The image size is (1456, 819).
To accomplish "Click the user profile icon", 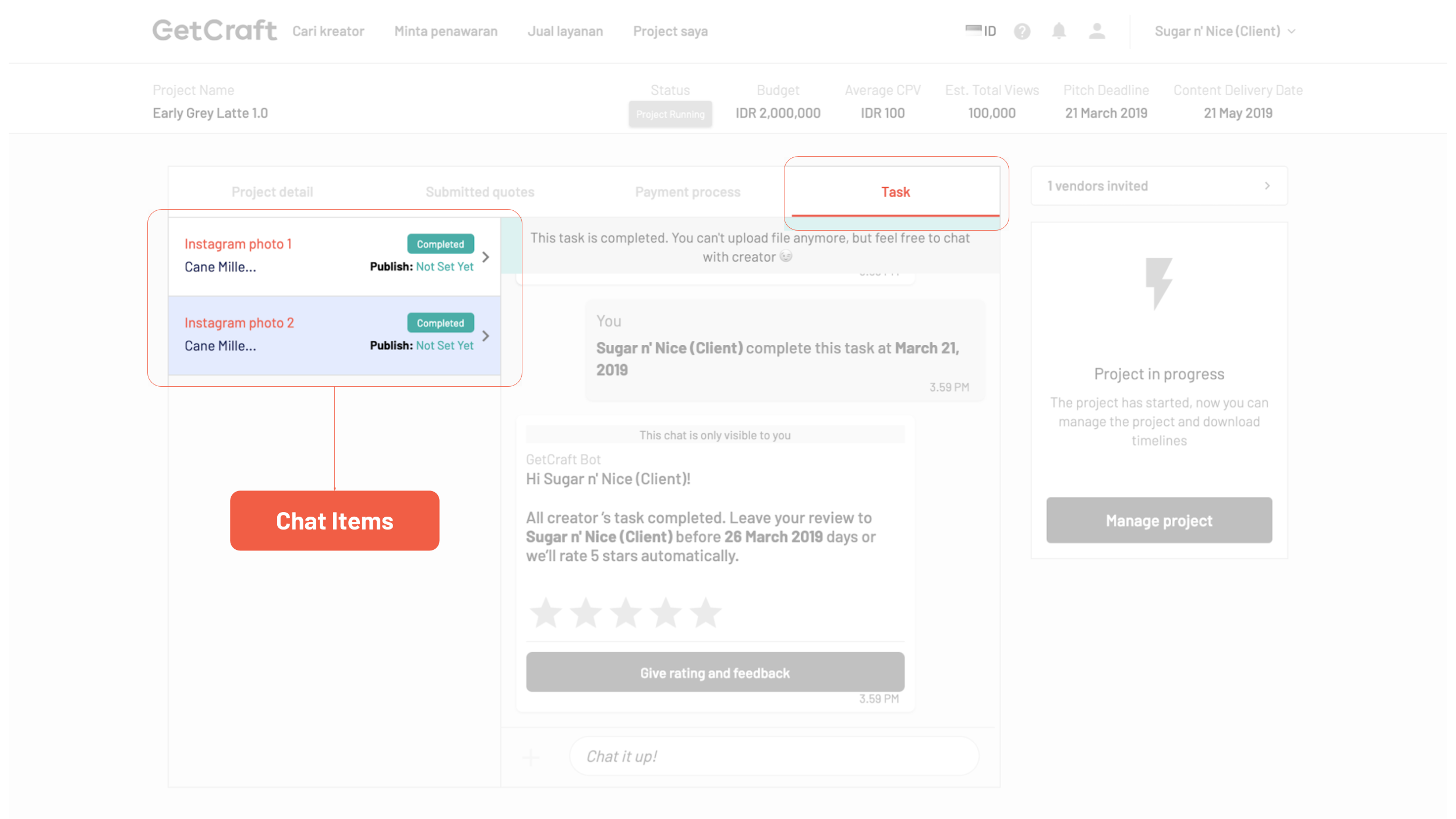I will click(1097, 31).
